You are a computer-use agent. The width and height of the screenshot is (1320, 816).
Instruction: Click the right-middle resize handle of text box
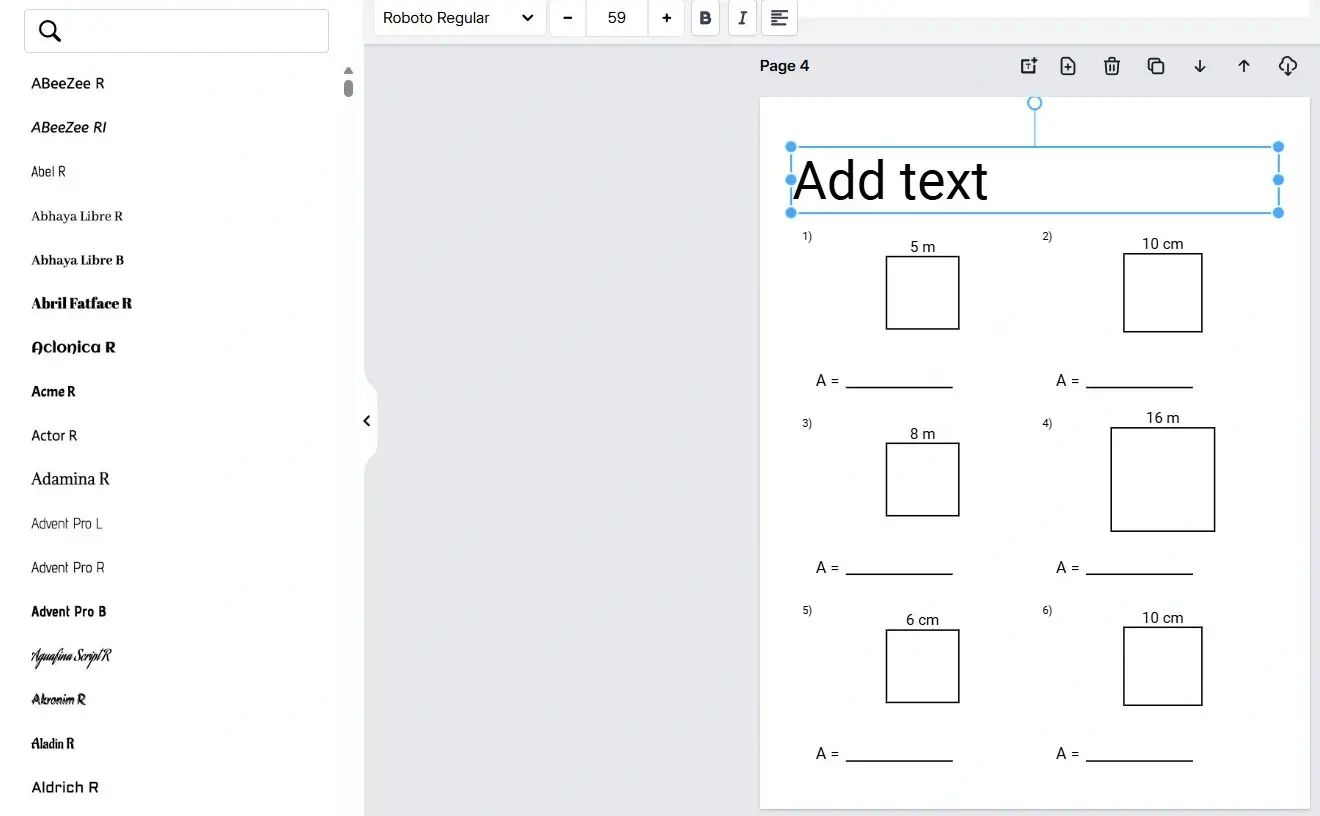coord(1278,180)
